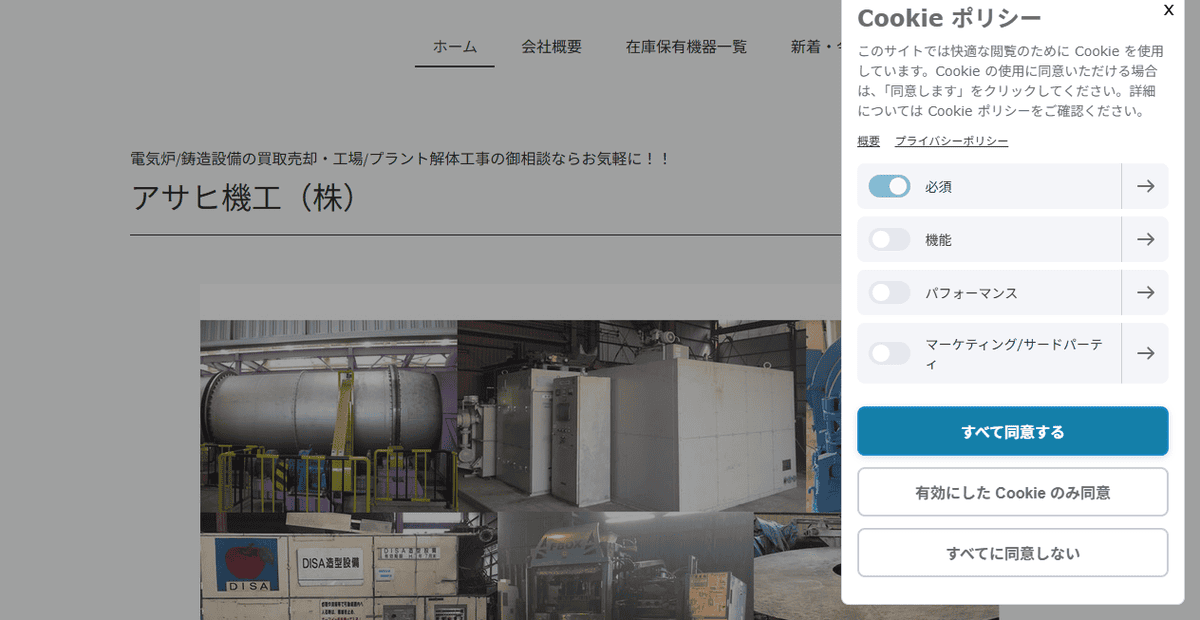Enable the パフォーマンス cookies toggle
Viewport: 1200px width, 620px height.
(x=888, y=293)
